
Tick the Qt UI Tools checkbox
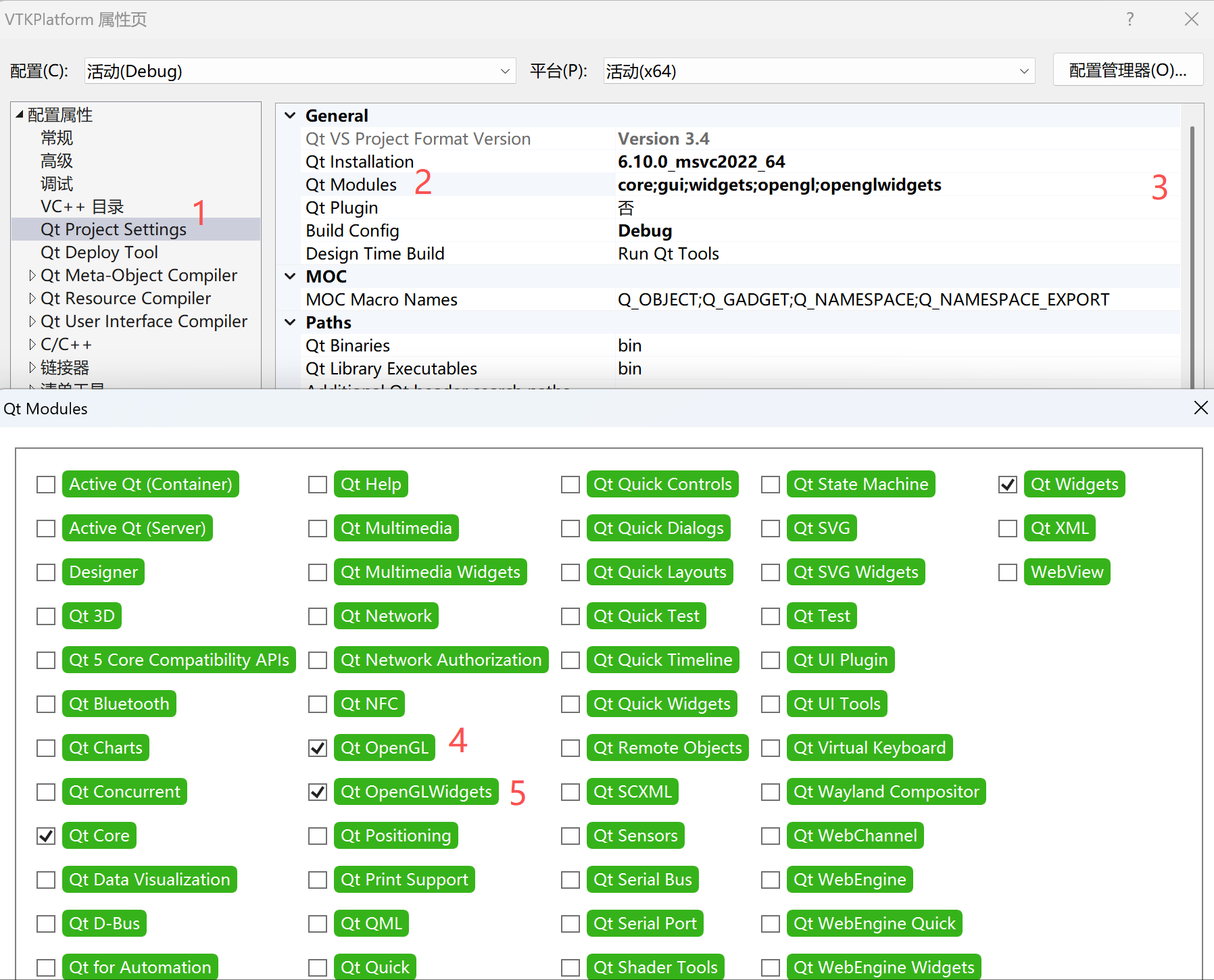tap(771, 704)
